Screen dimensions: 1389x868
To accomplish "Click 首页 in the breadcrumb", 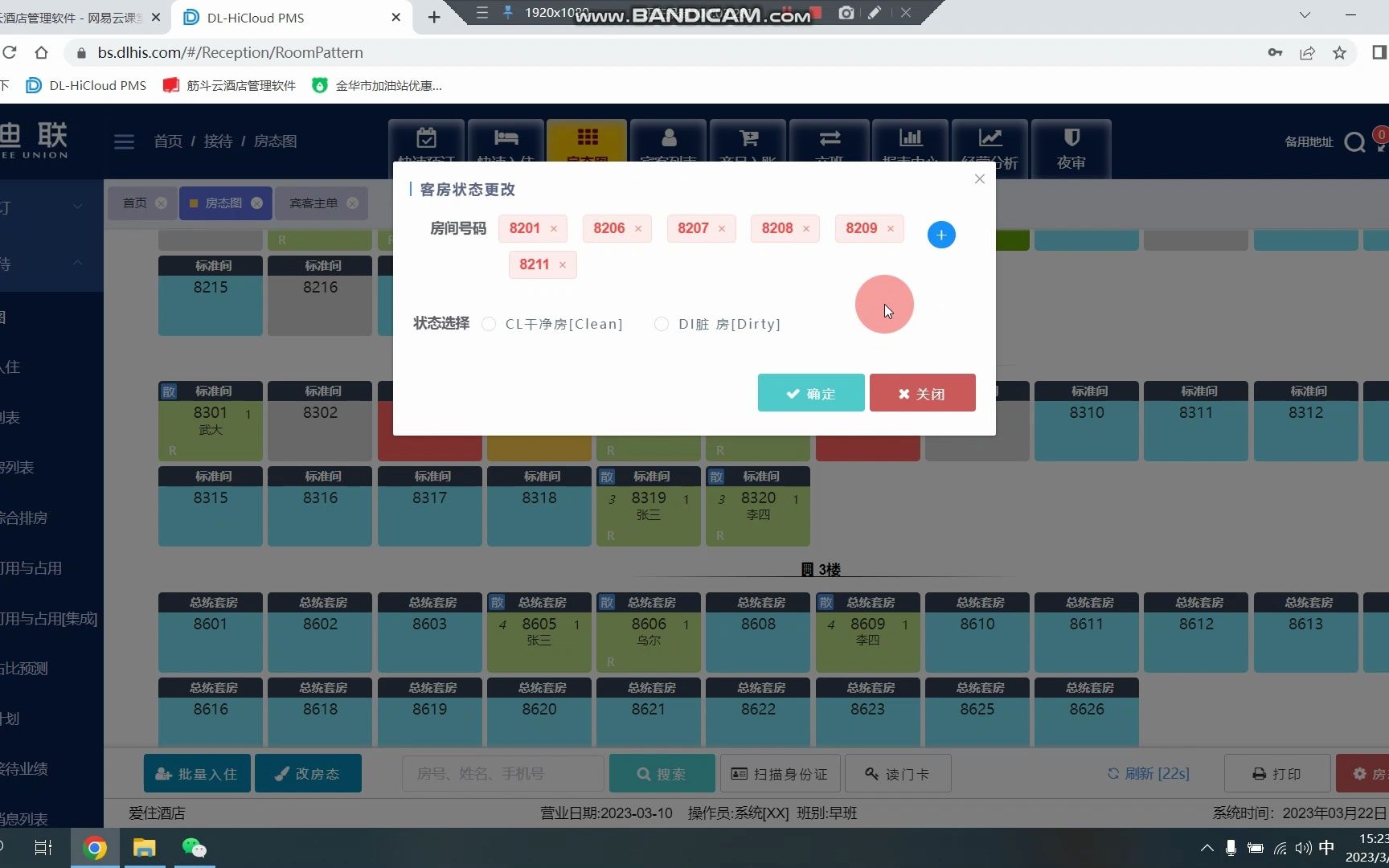I will click(x=168, y=141).
